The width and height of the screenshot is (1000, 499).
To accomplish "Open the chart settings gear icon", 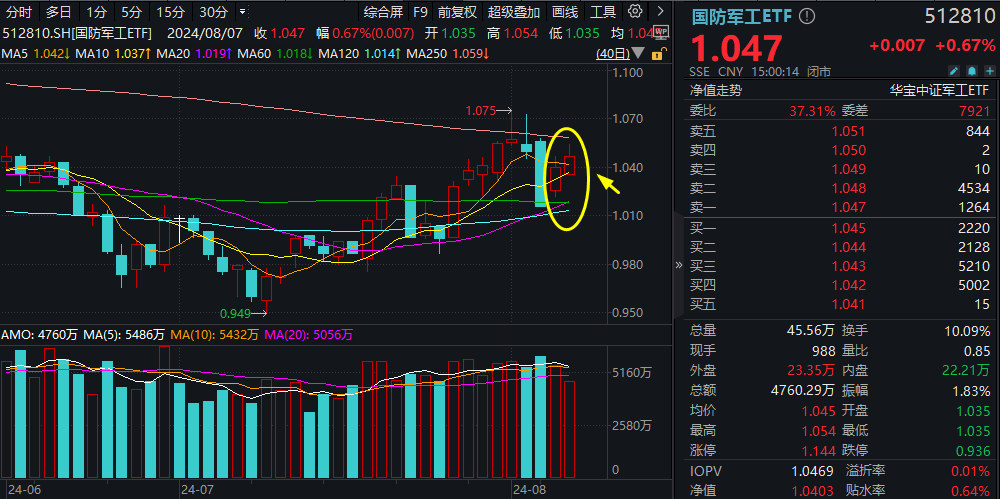I will pyautogui.click(x=635, y=12).
